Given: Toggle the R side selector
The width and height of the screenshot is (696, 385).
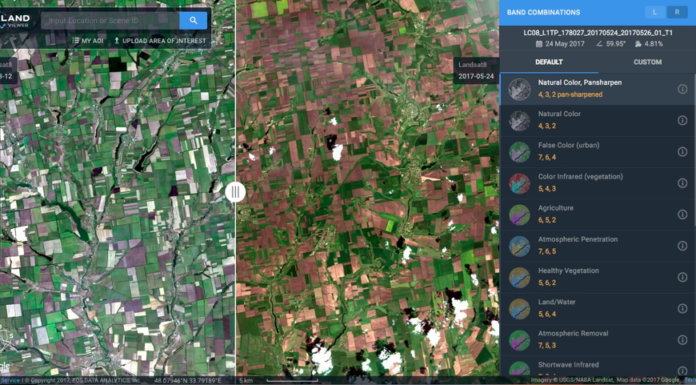Looking at the screenshot, I should [677, 12].
